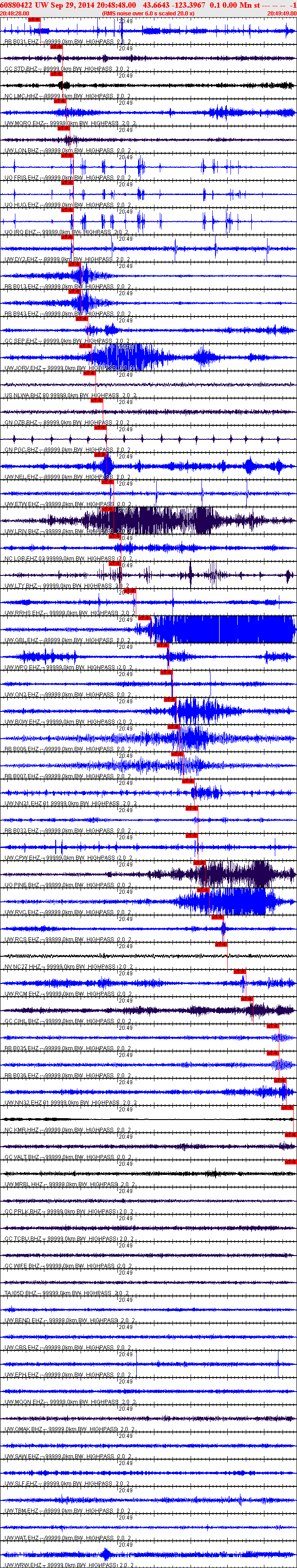Click the red pick marker on B031 trace
297x1568 pixels.
34,19
